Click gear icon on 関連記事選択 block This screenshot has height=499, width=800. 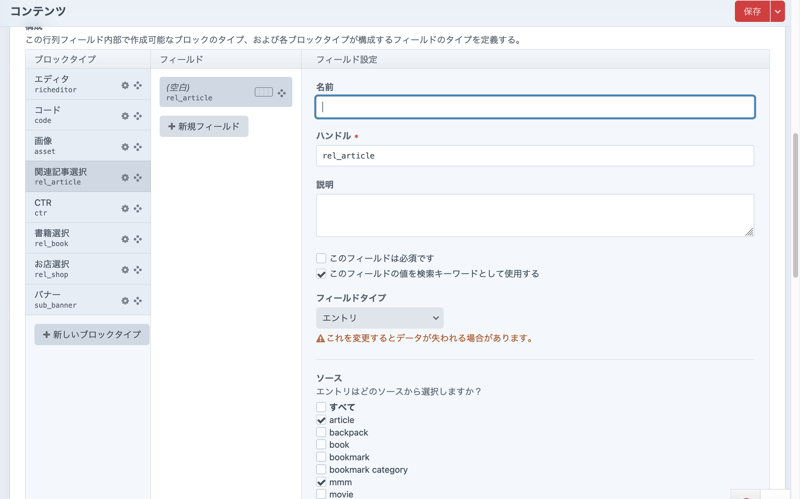tap(125, 178)
